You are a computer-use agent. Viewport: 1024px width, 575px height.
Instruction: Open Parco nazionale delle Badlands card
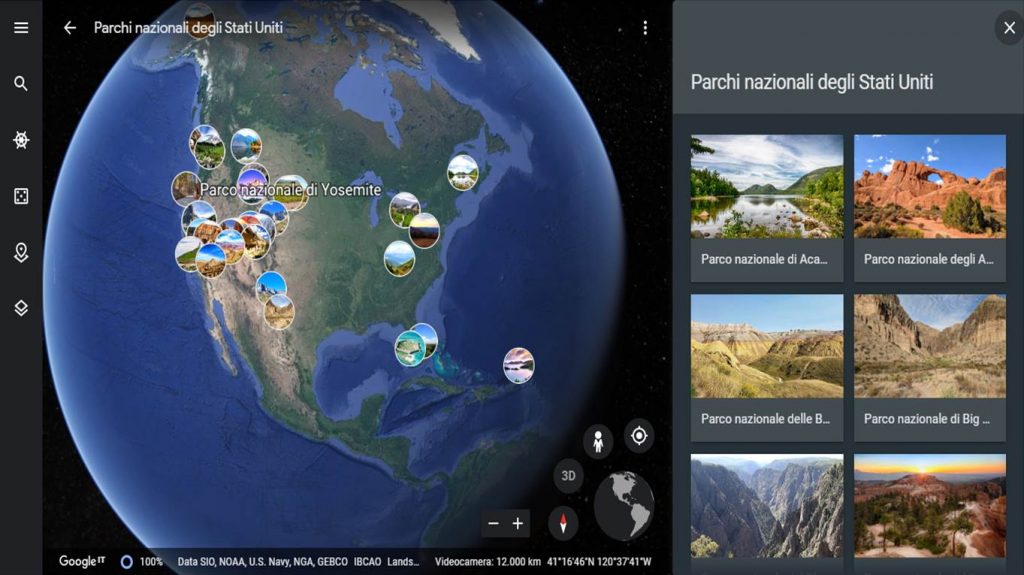pyautogui.click(x=767, y=368)
